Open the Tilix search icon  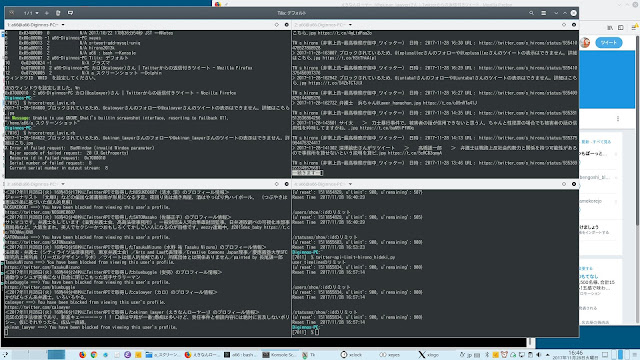531,13
